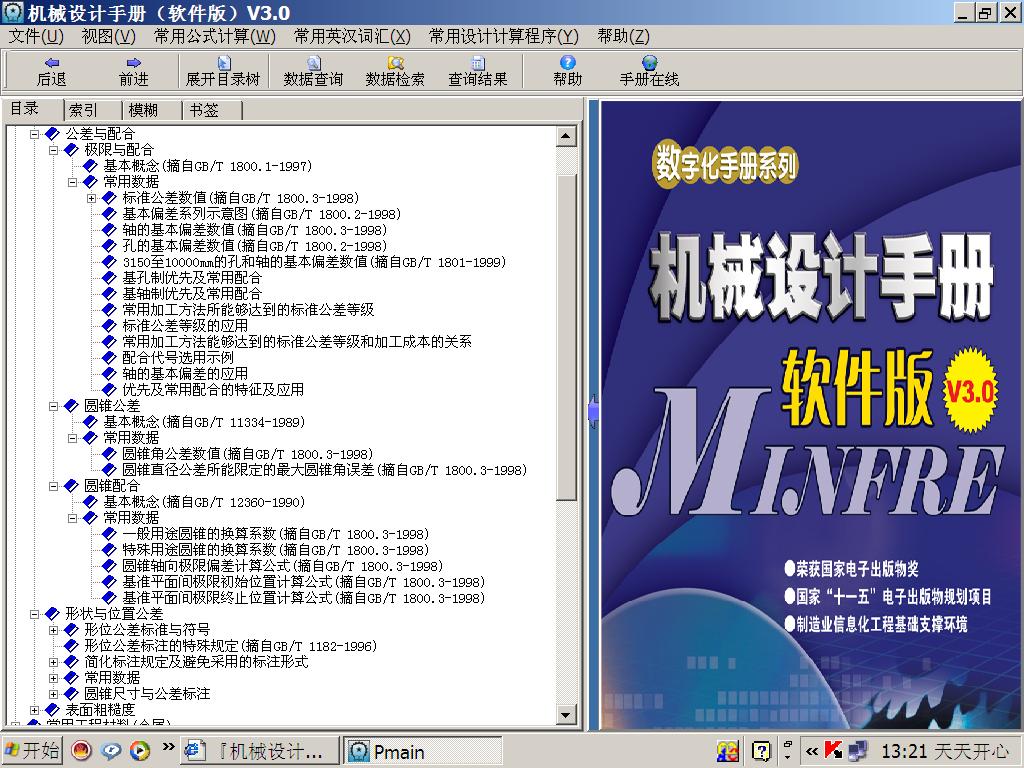
Task: Open the 文件(U) menu
Action: (x=36, y=37)
